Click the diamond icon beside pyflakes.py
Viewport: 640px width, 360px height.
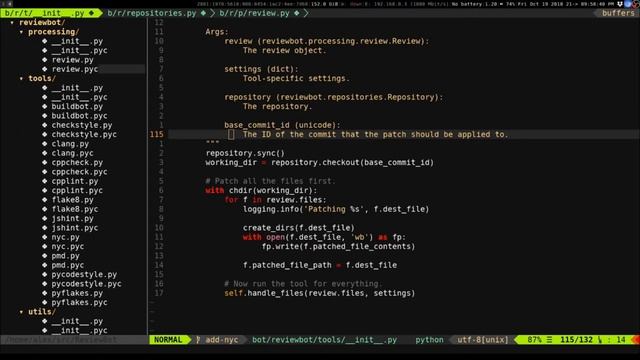[x=44, y=293]
